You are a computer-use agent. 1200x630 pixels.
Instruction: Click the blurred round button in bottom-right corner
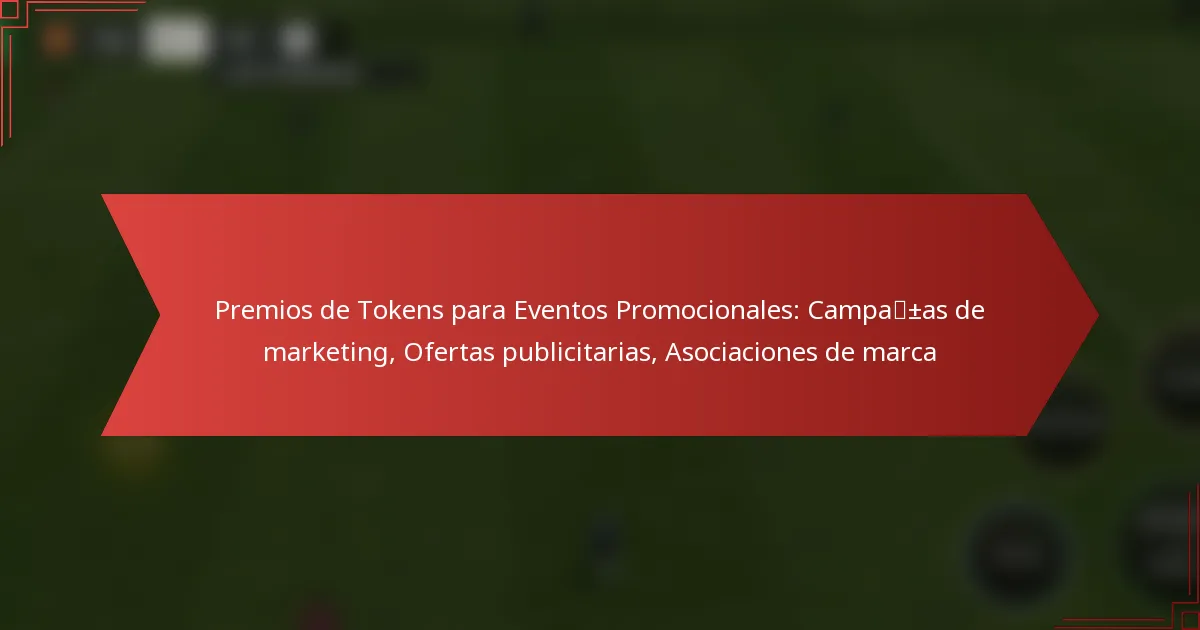pyautogui.click(x=1163, y=540)
